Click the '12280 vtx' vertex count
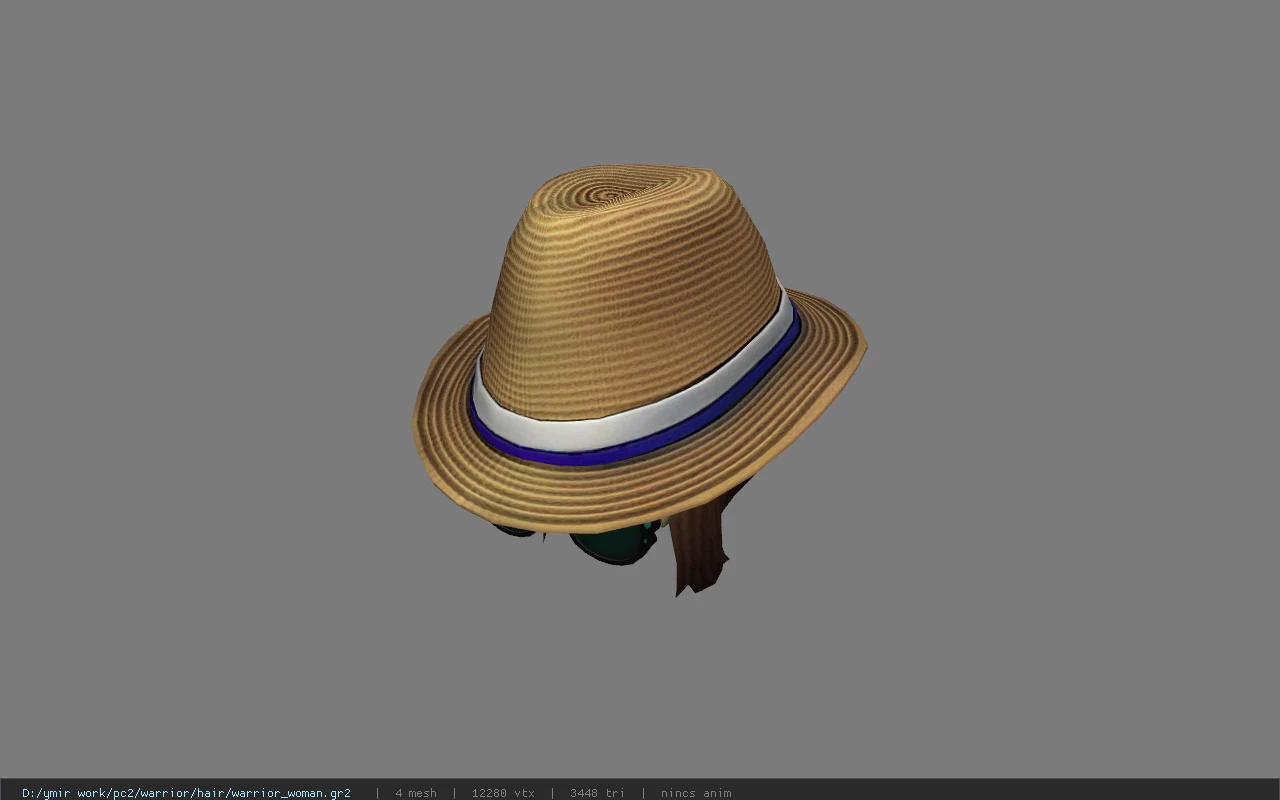1280x800 pixels. click(503, 793)
